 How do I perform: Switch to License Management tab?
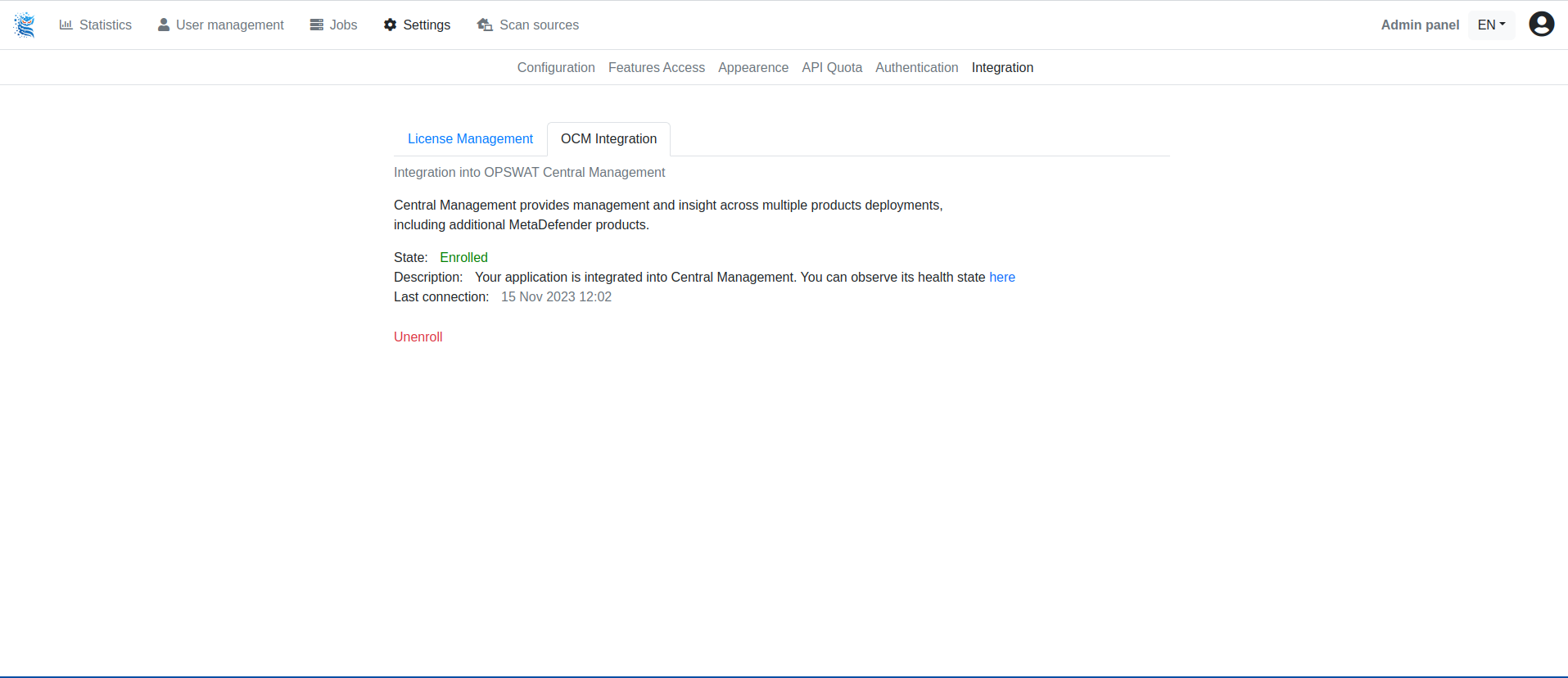[470, 139]
